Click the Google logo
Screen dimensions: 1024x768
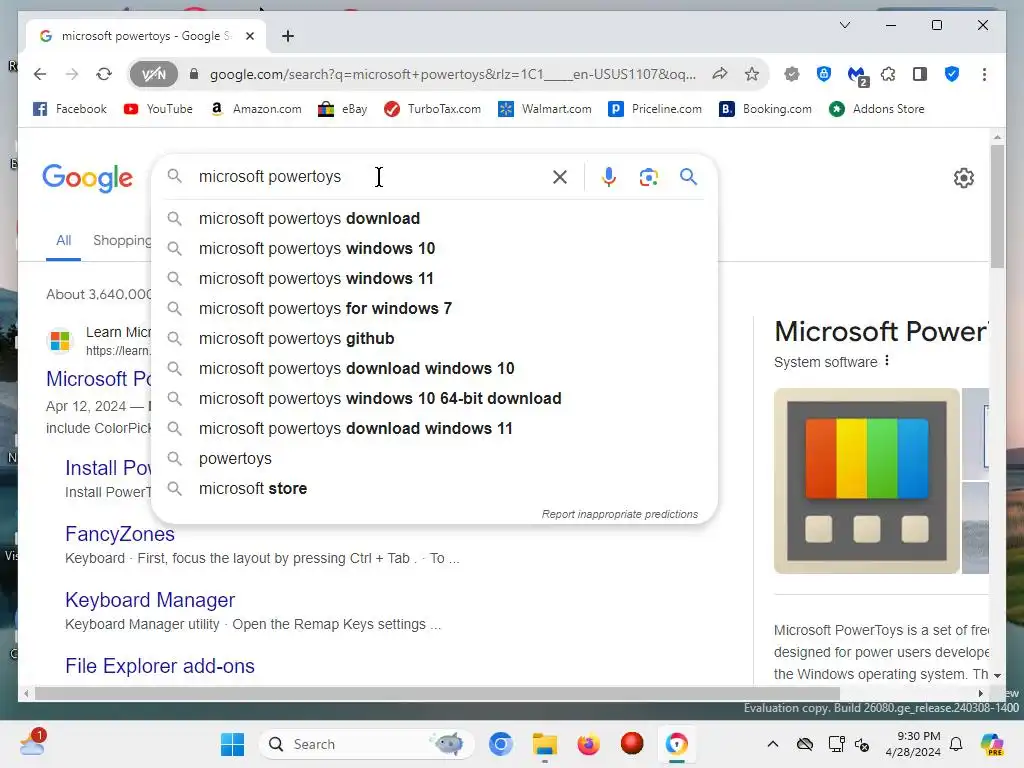87,178
